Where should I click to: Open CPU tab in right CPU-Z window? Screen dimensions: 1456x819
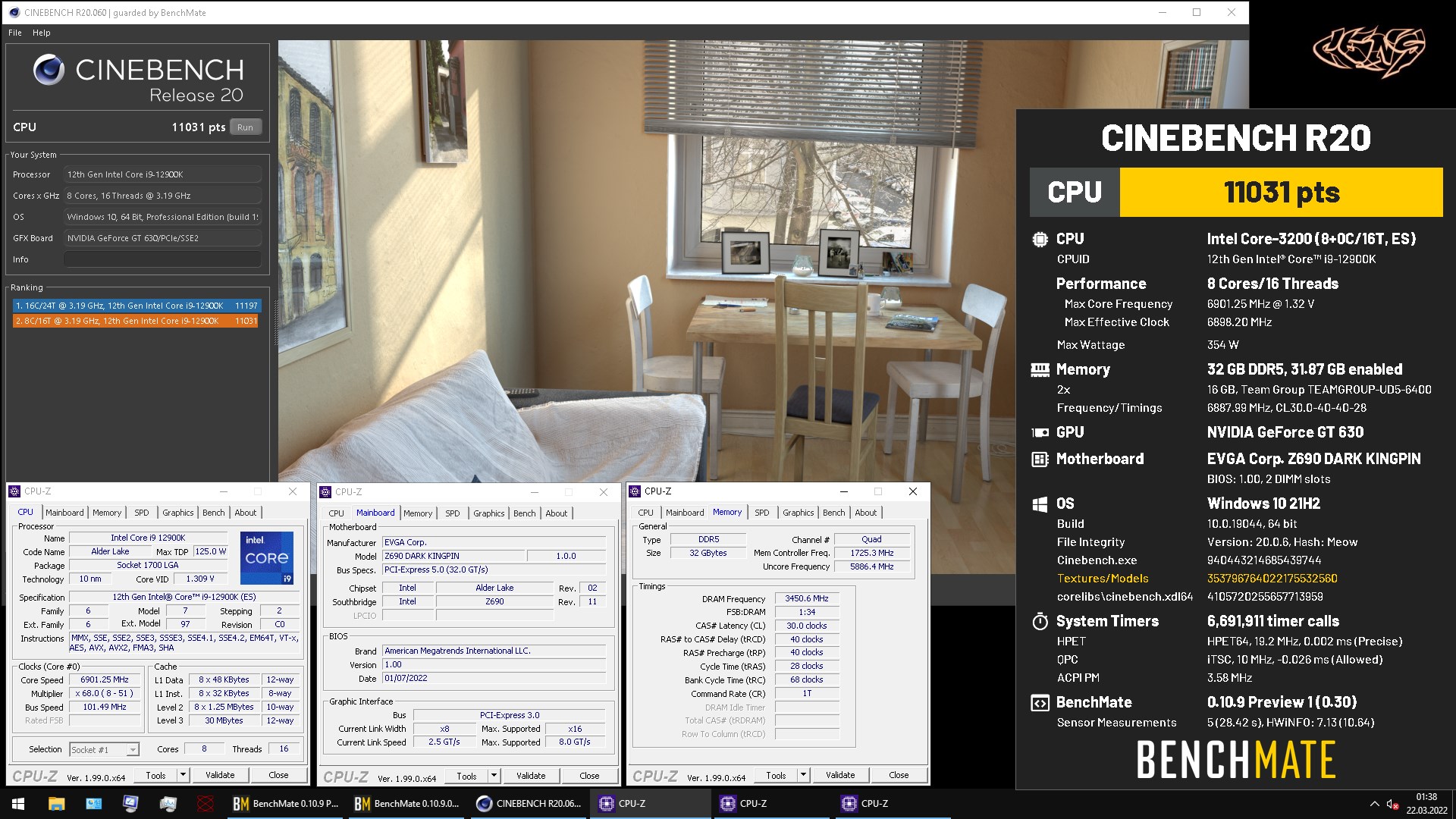click(646, 513)
